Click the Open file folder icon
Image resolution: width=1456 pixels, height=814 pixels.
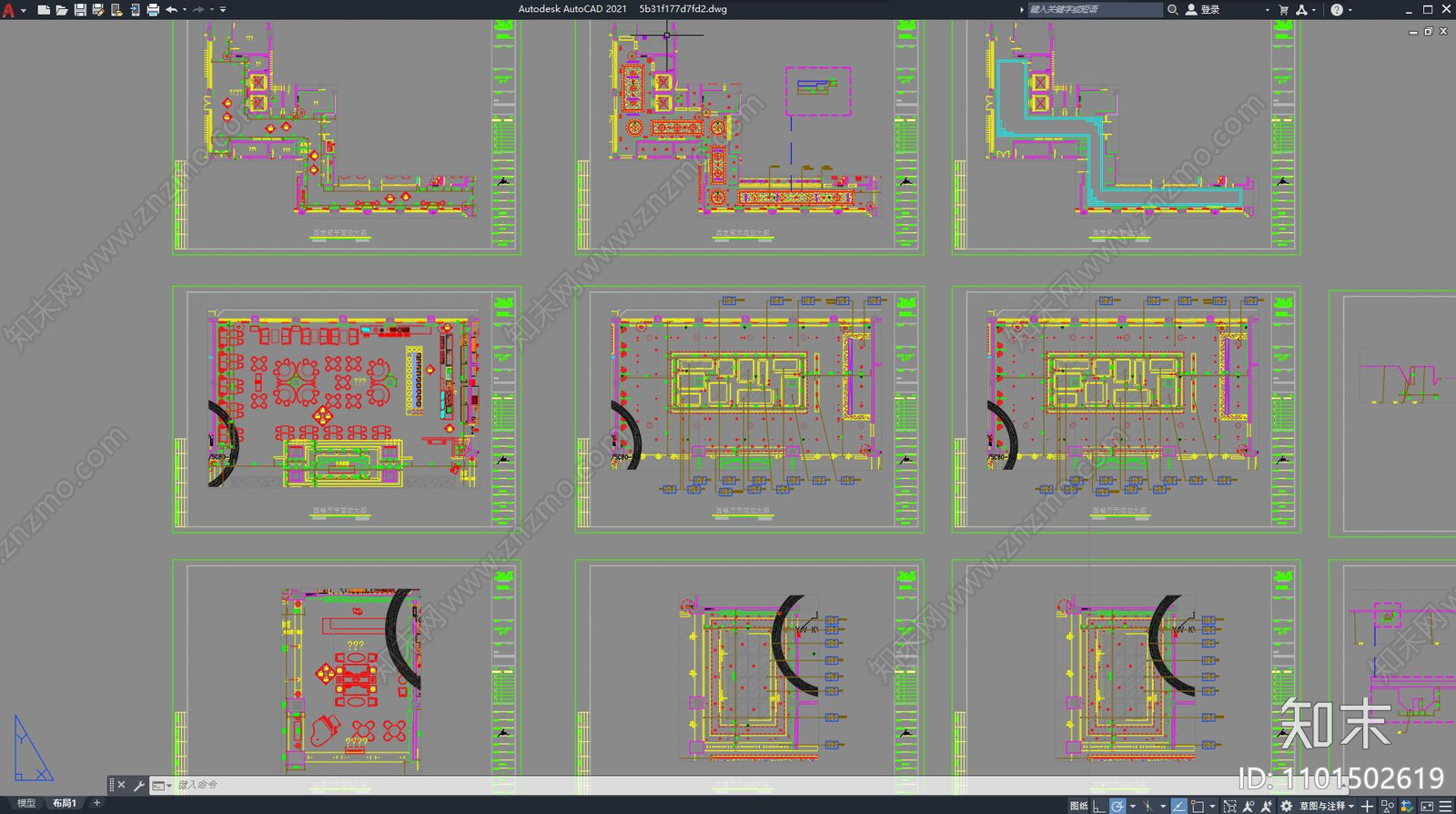click(62, 9)
